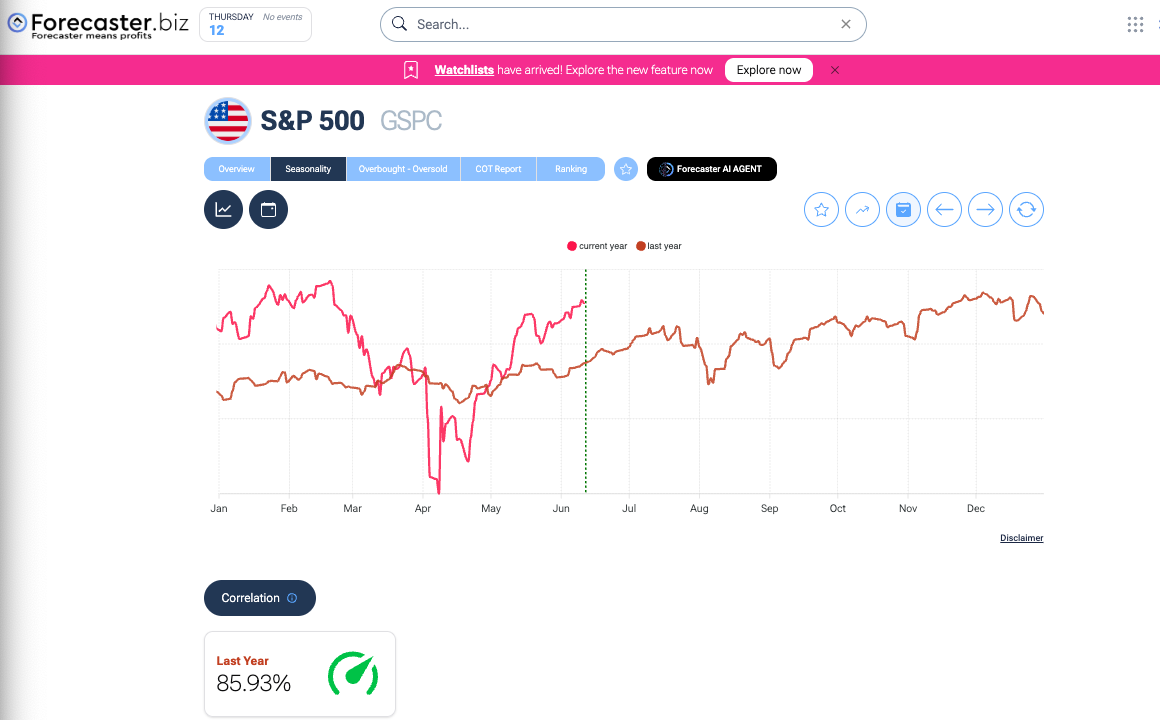Click the refresh cycle icon
Screen dimensions: 1160x720
[1026, 210]
